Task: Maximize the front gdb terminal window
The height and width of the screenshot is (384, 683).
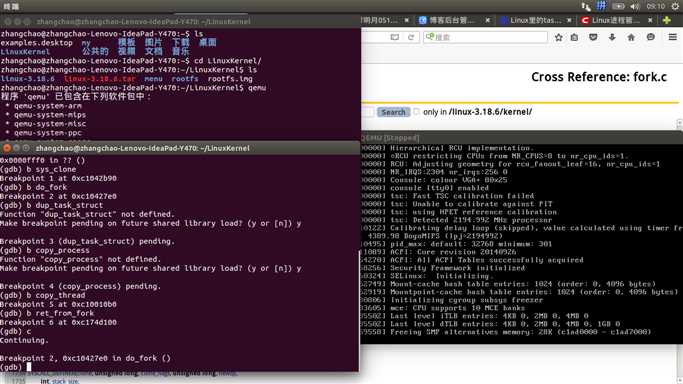Action: (26, 148)
